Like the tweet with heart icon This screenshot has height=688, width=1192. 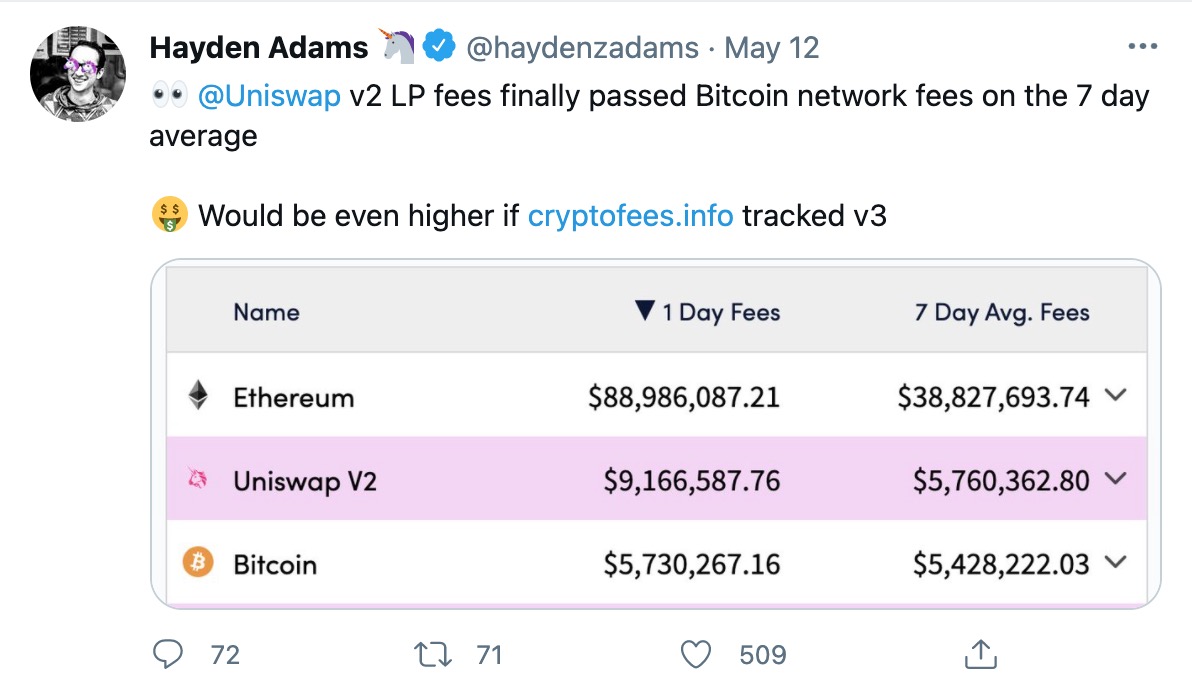pos(696,654)
